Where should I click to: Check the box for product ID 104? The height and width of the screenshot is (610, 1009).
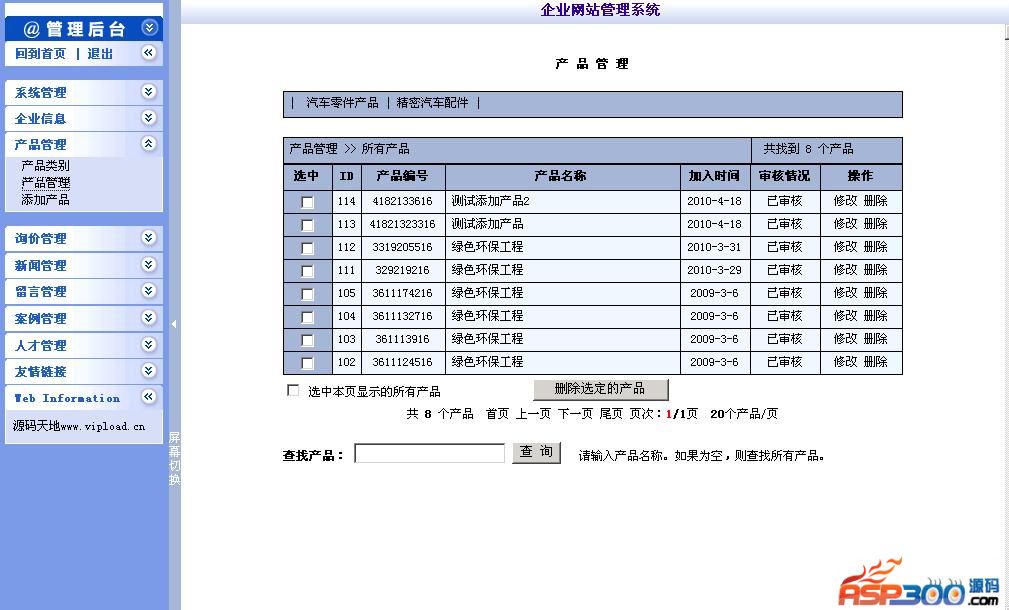(308, 317)
